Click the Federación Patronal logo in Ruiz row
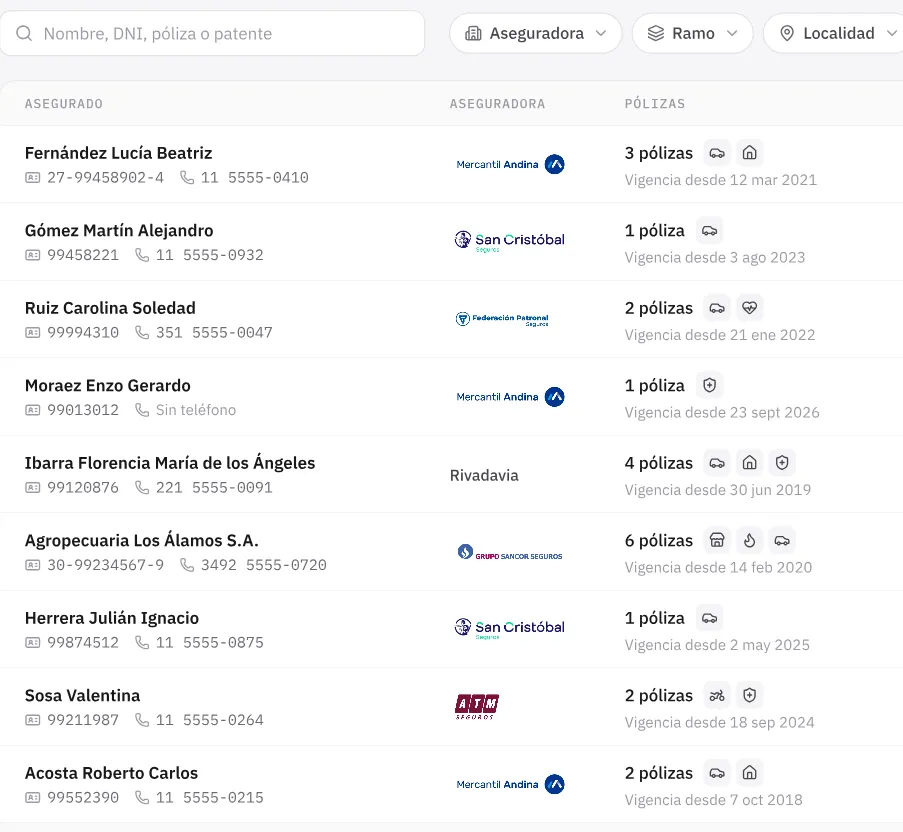 pos(502,320)
